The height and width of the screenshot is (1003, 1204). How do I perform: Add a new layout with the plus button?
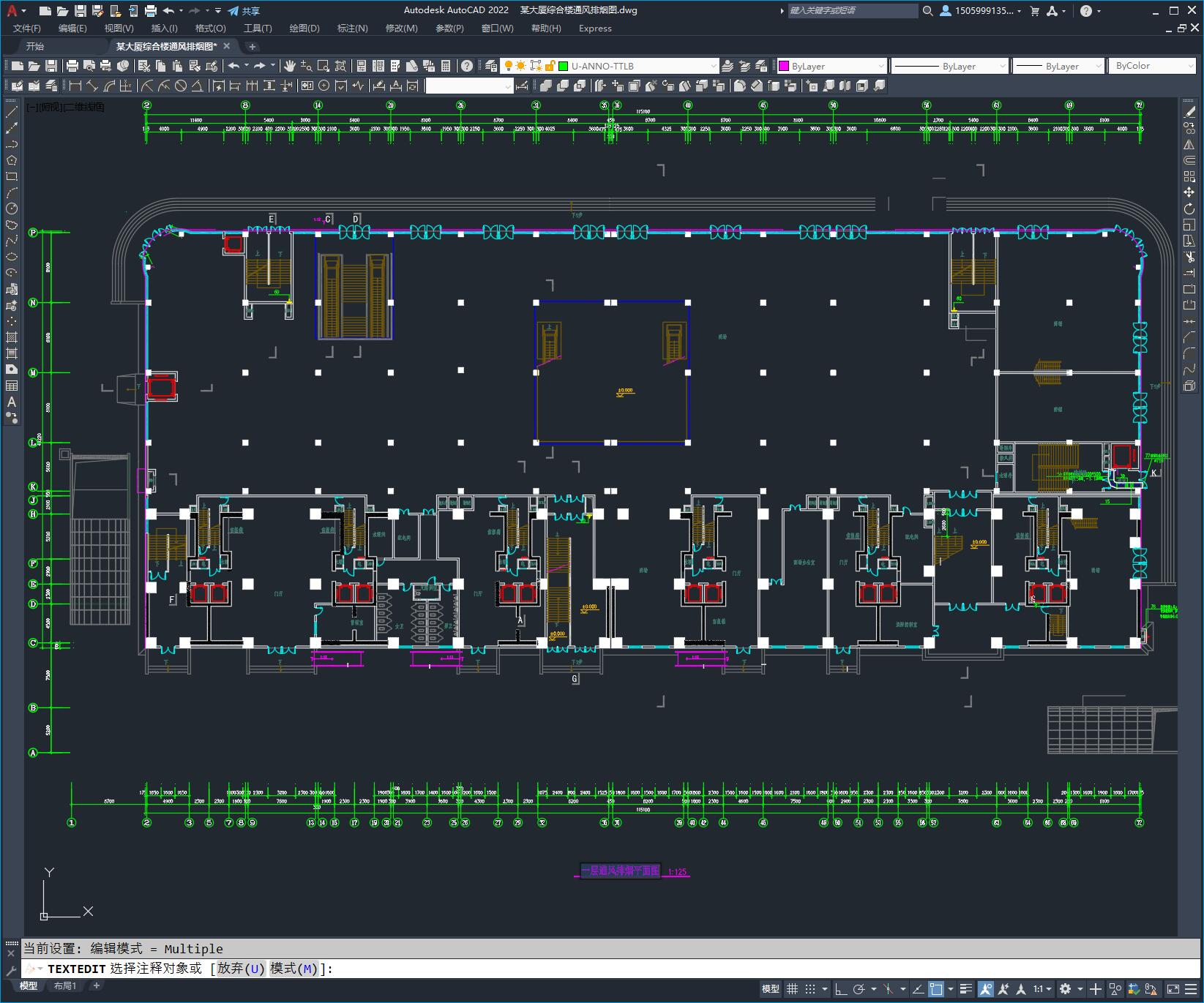click(96, 986)
